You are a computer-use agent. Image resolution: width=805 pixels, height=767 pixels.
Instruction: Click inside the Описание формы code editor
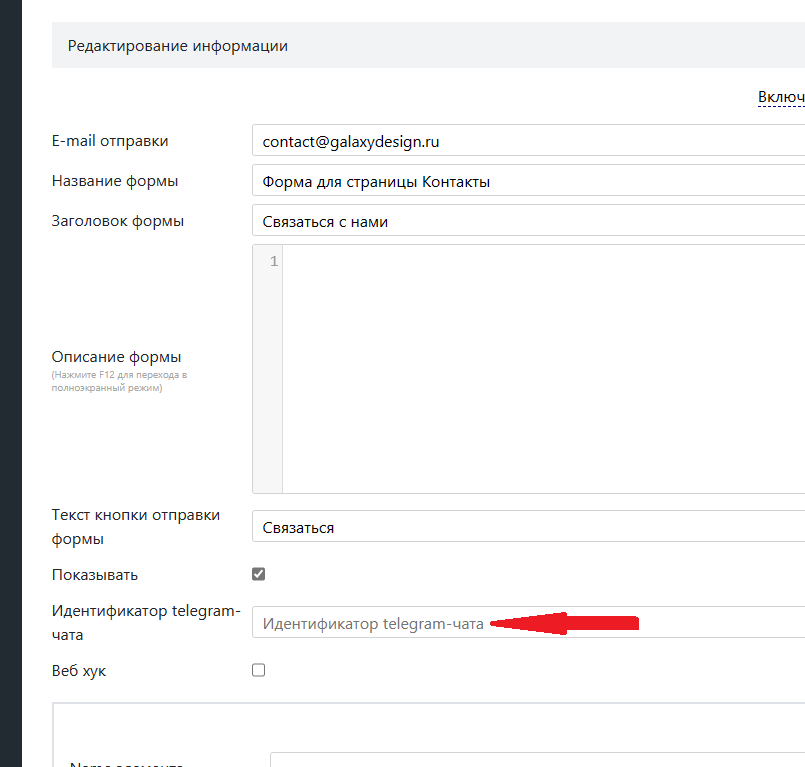tap(543, 369)
